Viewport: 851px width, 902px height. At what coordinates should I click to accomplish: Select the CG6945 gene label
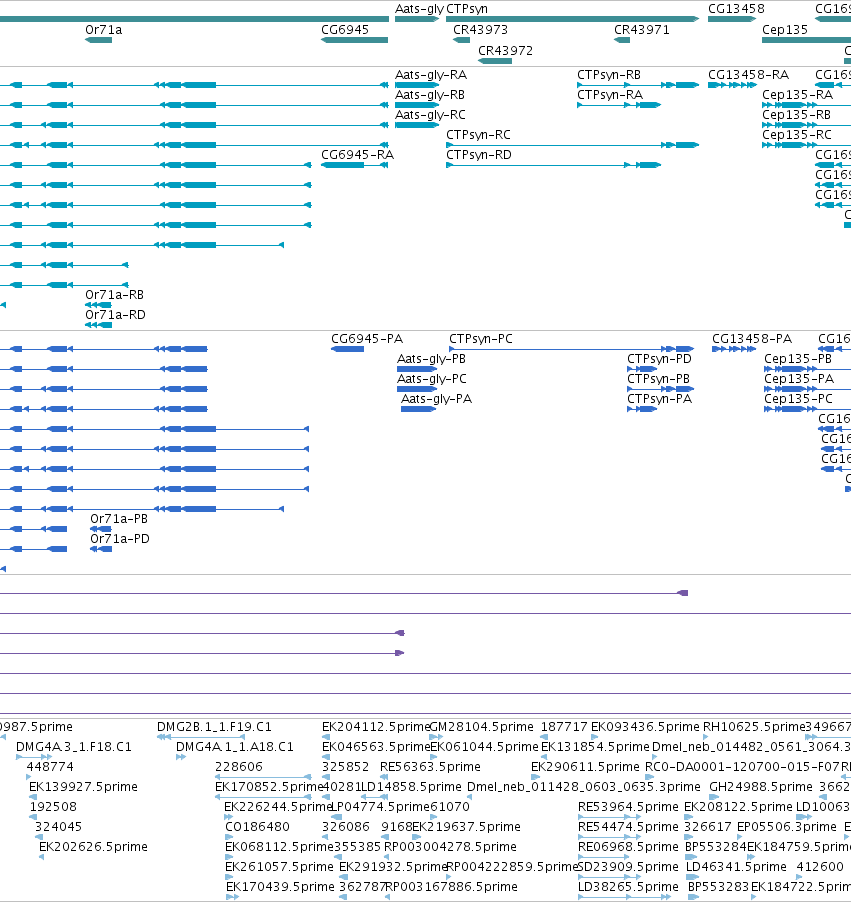tap(345, 30)
